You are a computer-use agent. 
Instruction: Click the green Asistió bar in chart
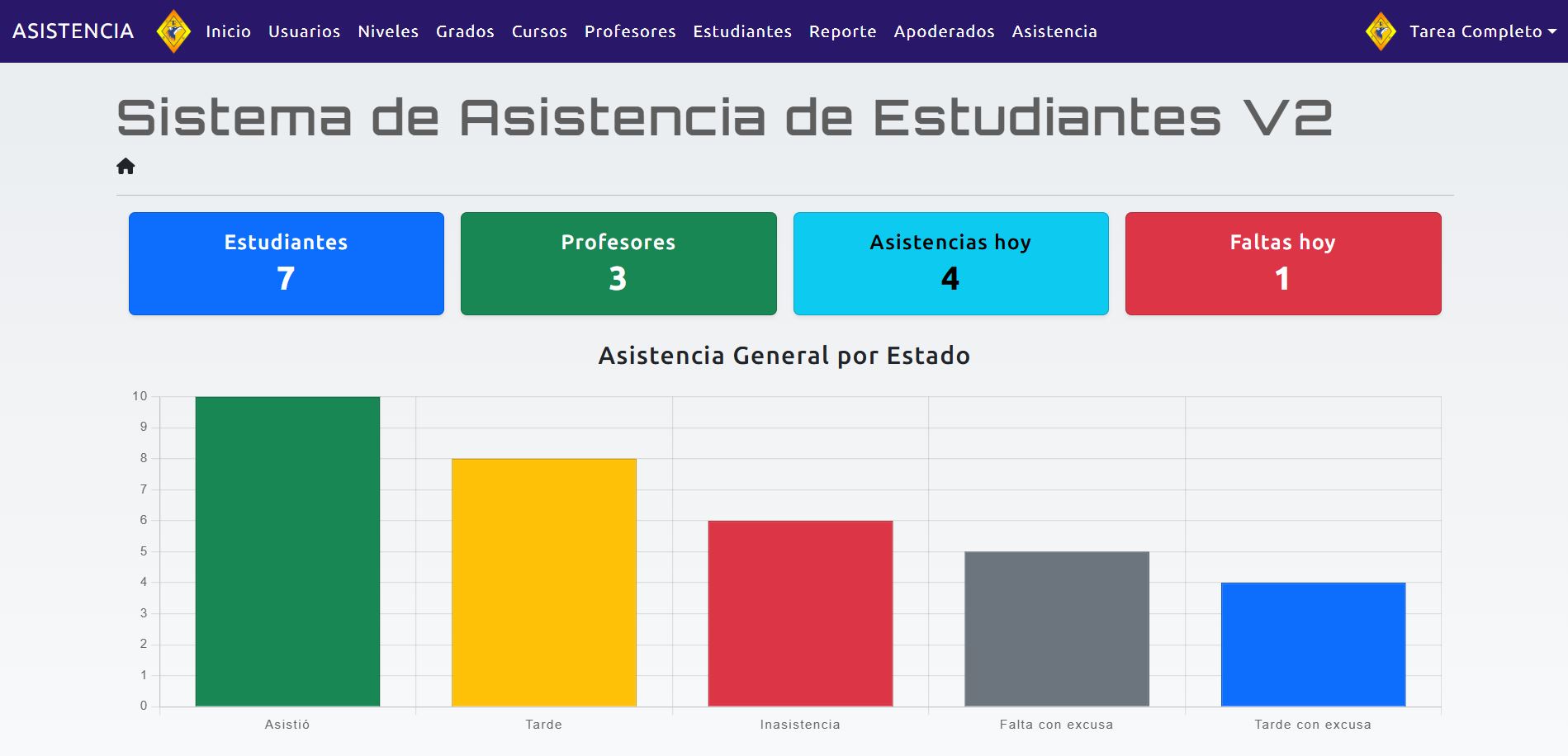point(287,551)
